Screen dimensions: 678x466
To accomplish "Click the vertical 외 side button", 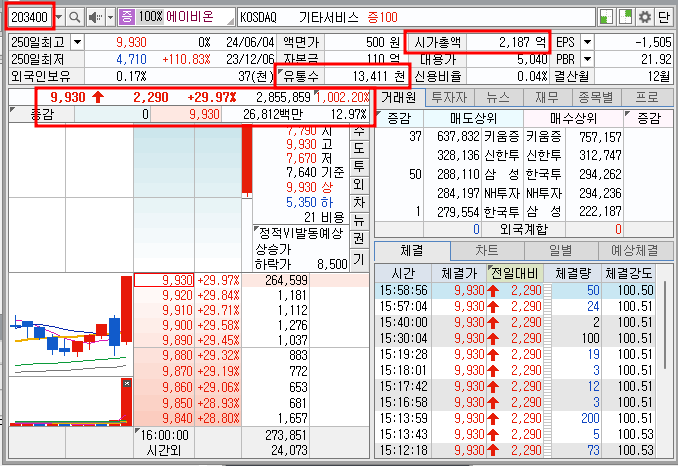I will (359, 185).
